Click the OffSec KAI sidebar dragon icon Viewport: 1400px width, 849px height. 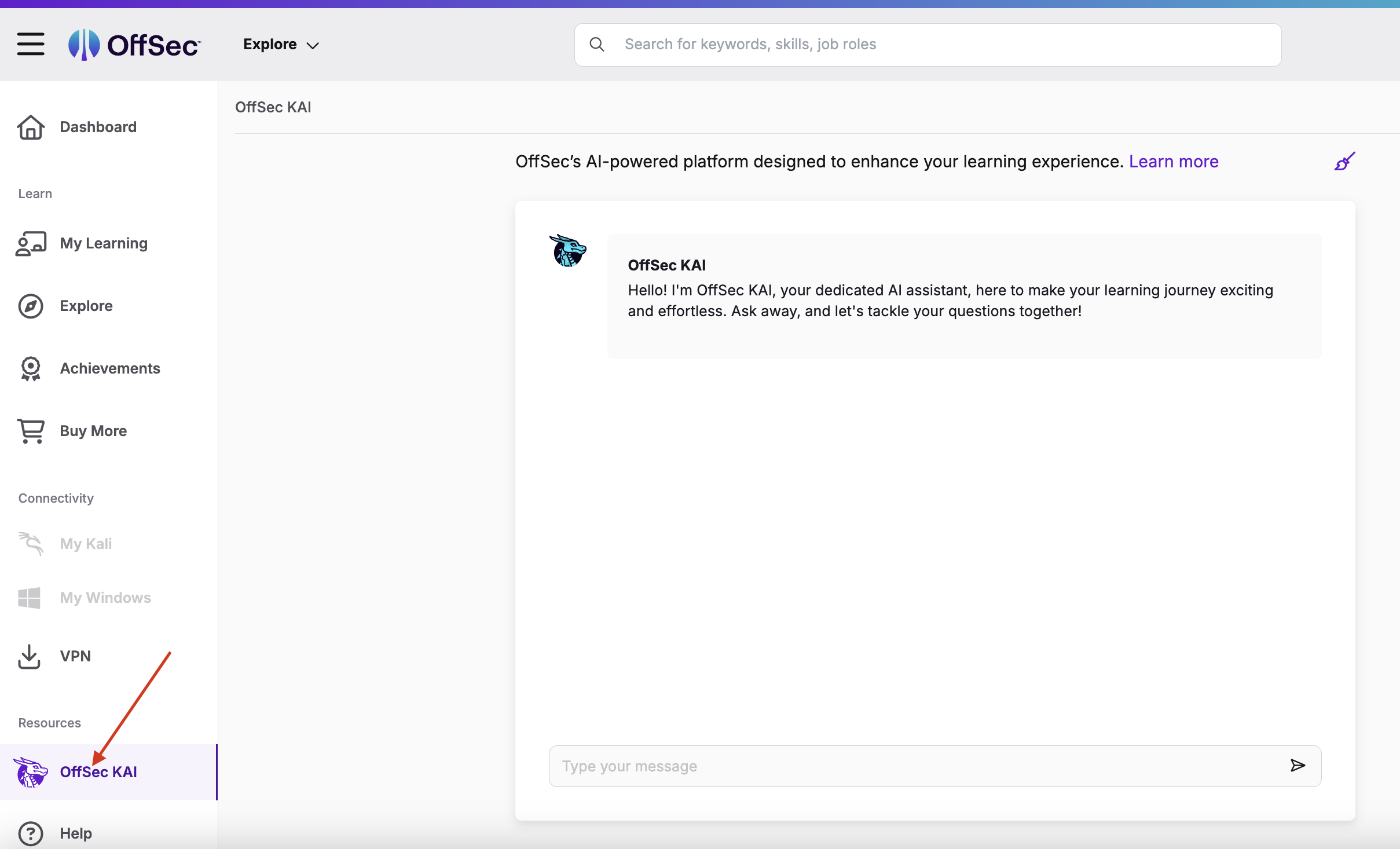coord(31,772)
